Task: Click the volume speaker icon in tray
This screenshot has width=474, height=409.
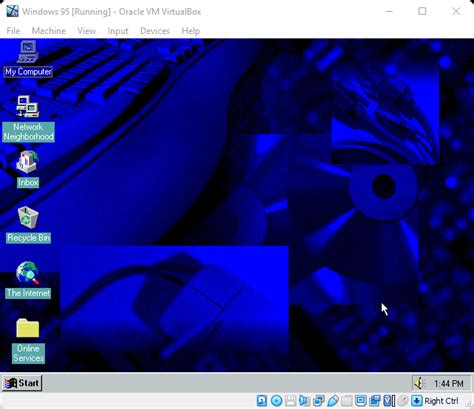Action: point(419,383)
